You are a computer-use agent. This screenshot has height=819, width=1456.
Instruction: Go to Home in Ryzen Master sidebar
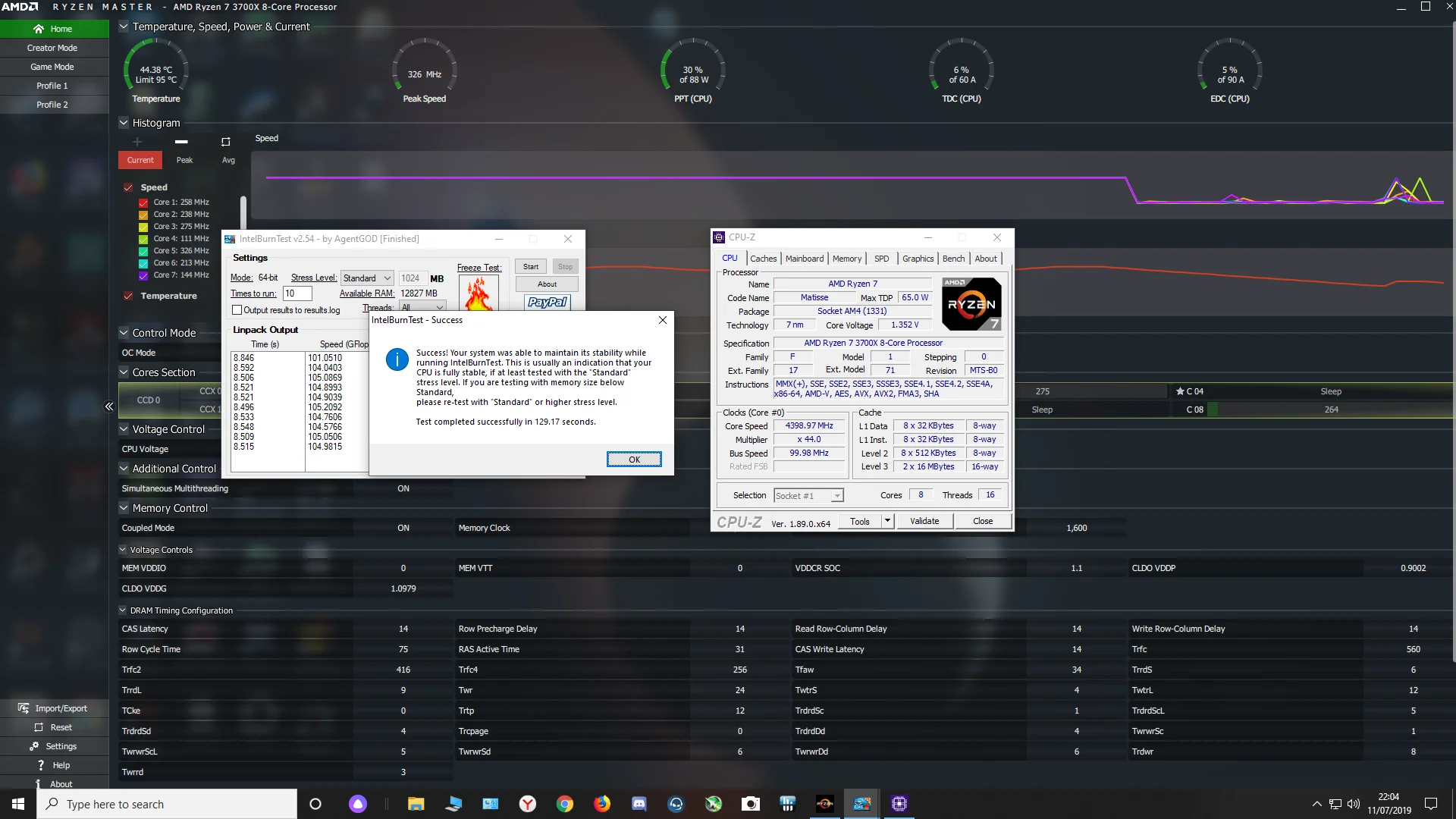point(54,29)
